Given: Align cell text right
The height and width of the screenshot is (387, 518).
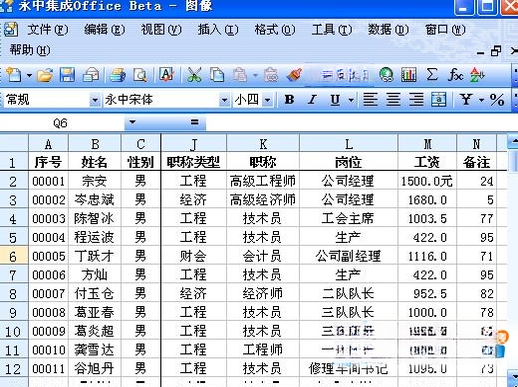Looking at the screenshot, I should 416,99.
